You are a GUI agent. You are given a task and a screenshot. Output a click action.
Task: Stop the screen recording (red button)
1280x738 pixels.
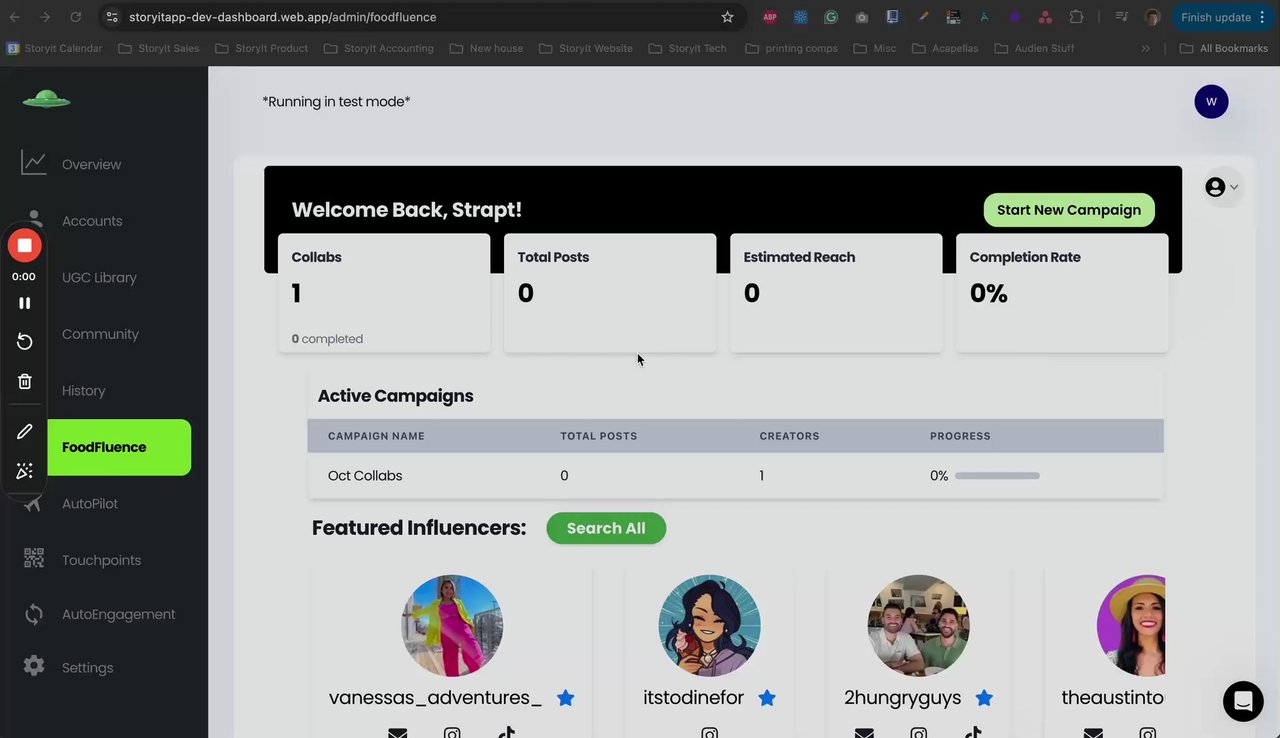pyautogui.click(x=24, y=245)
